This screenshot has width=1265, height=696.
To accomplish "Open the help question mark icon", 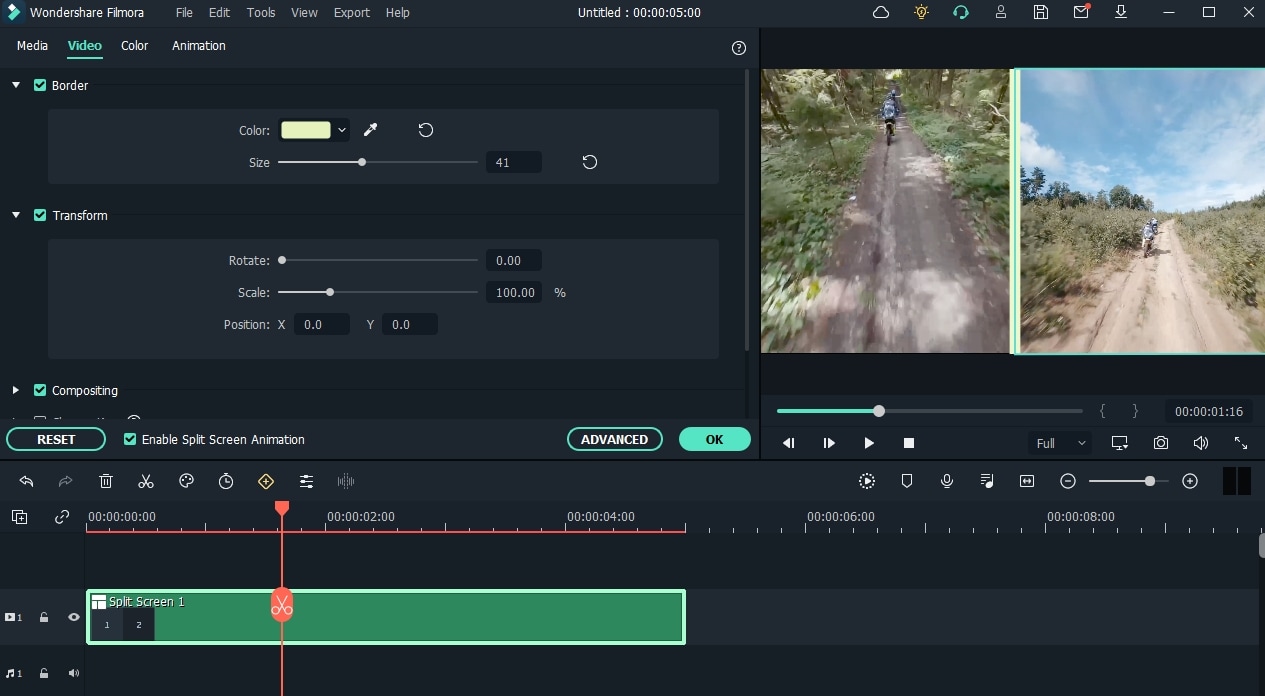I will point(739,47).
